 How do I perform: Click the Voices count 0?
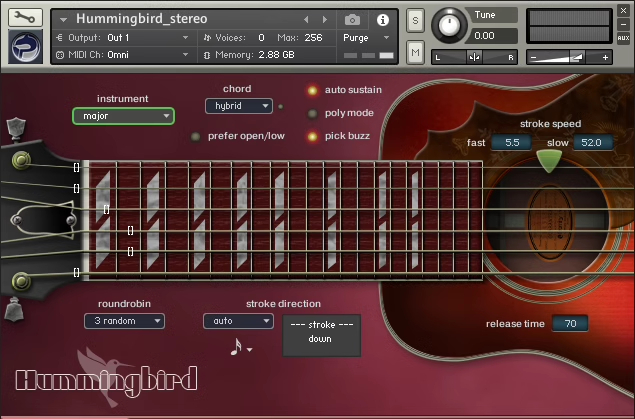[x=261, y=38]
